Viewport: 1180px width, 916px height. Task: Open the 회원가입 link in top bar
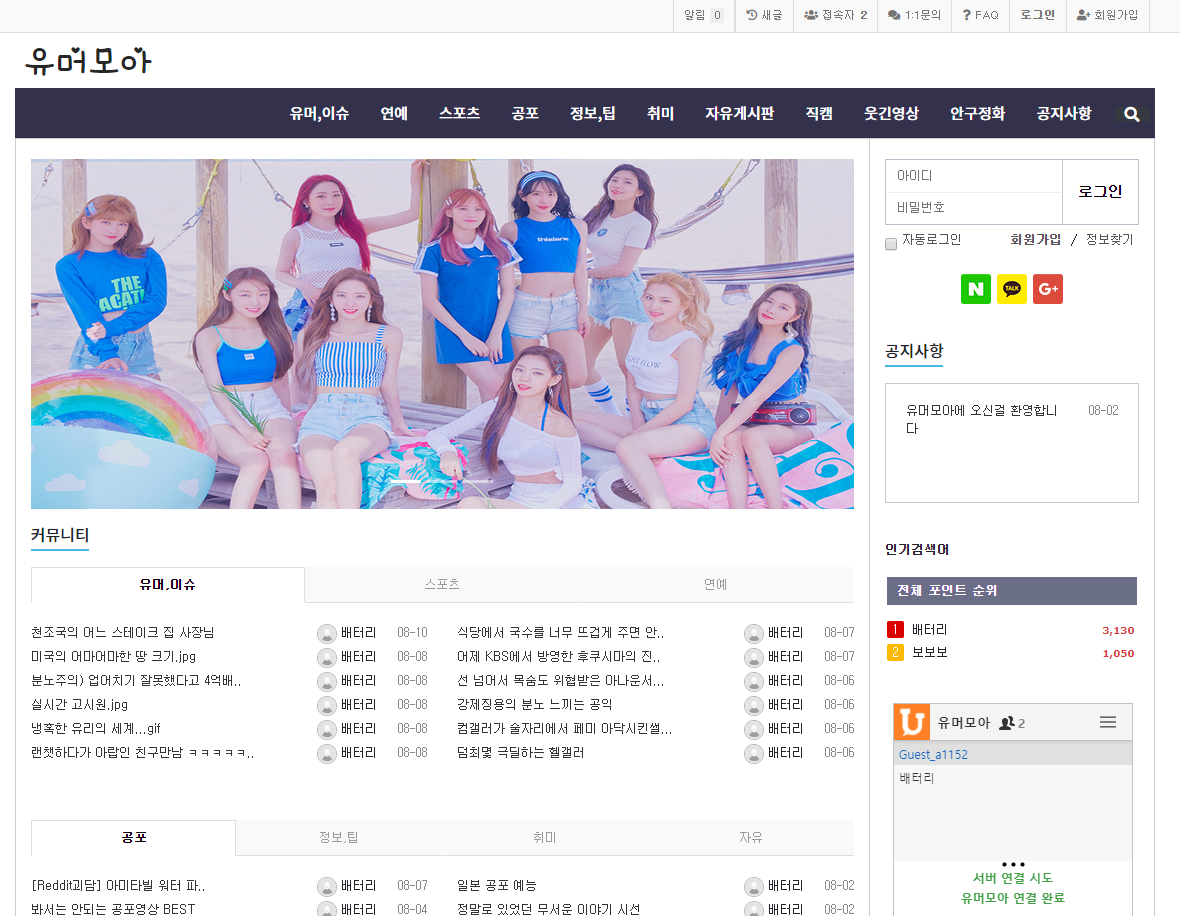1107,16
